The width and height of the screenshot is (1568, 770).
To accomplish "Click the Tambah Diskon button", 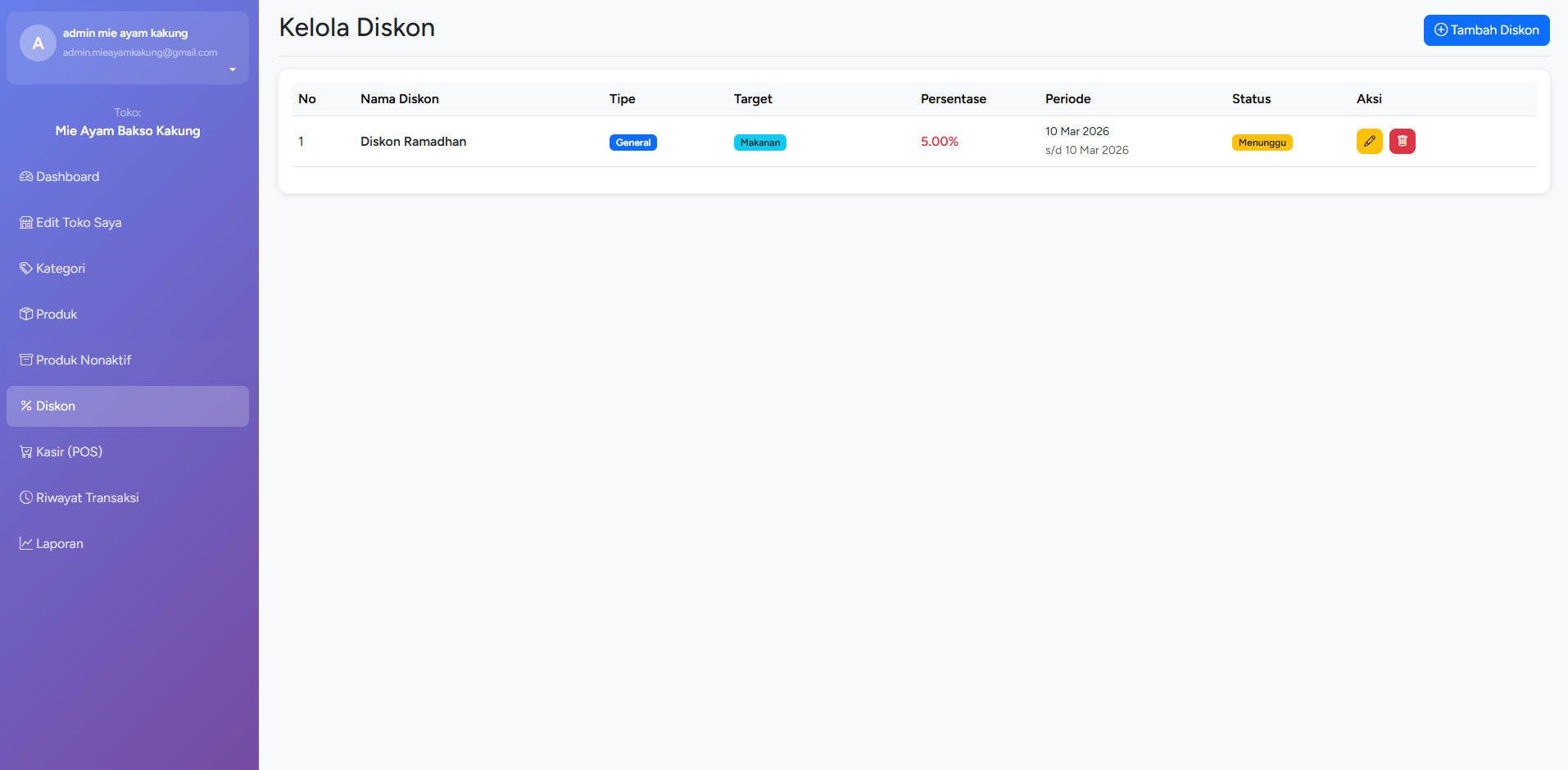I will (1486, 30).
